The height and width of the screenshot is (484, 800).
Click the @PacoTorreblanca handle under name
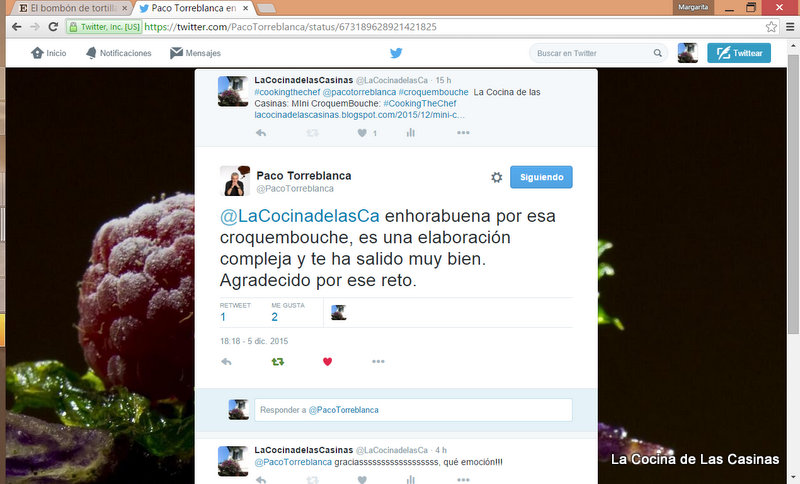295,189
